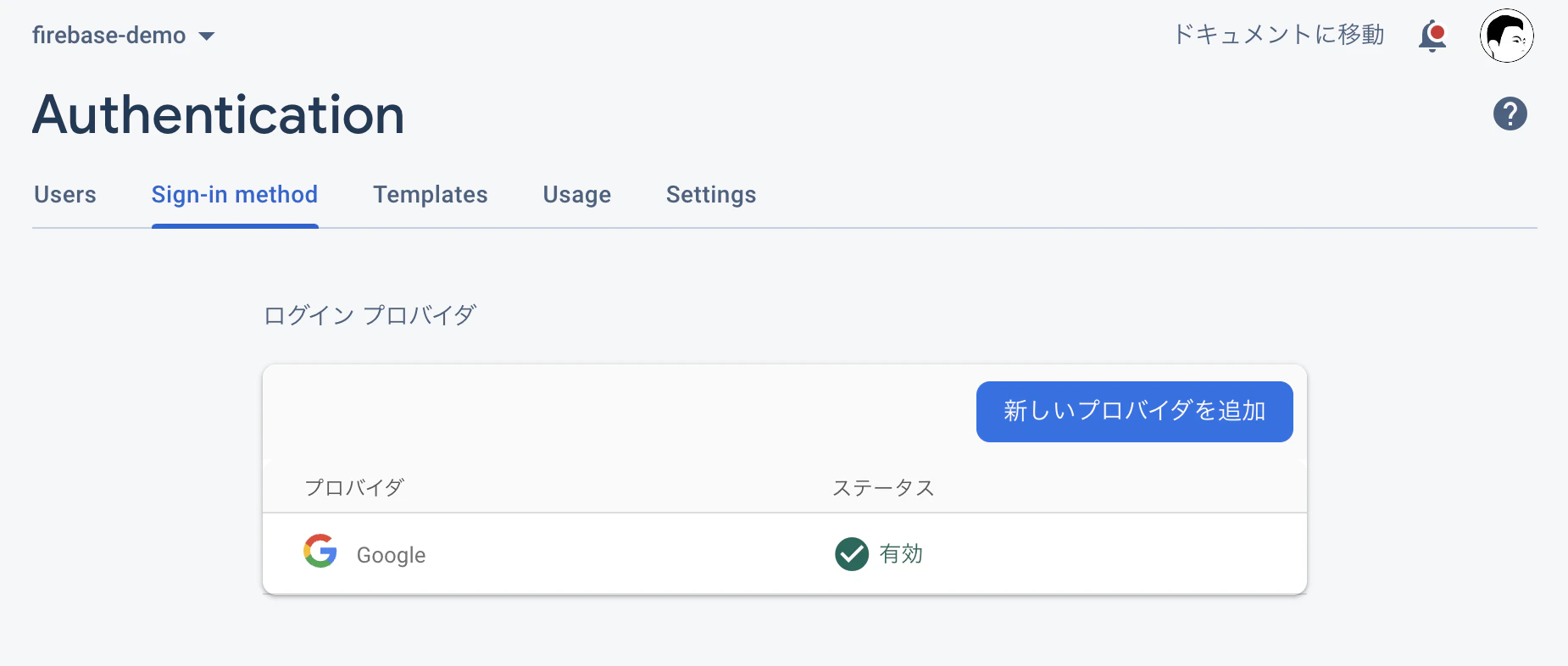The image size is (1568, 666).
Task: Open the Settings tab
Action: [711, 195]
